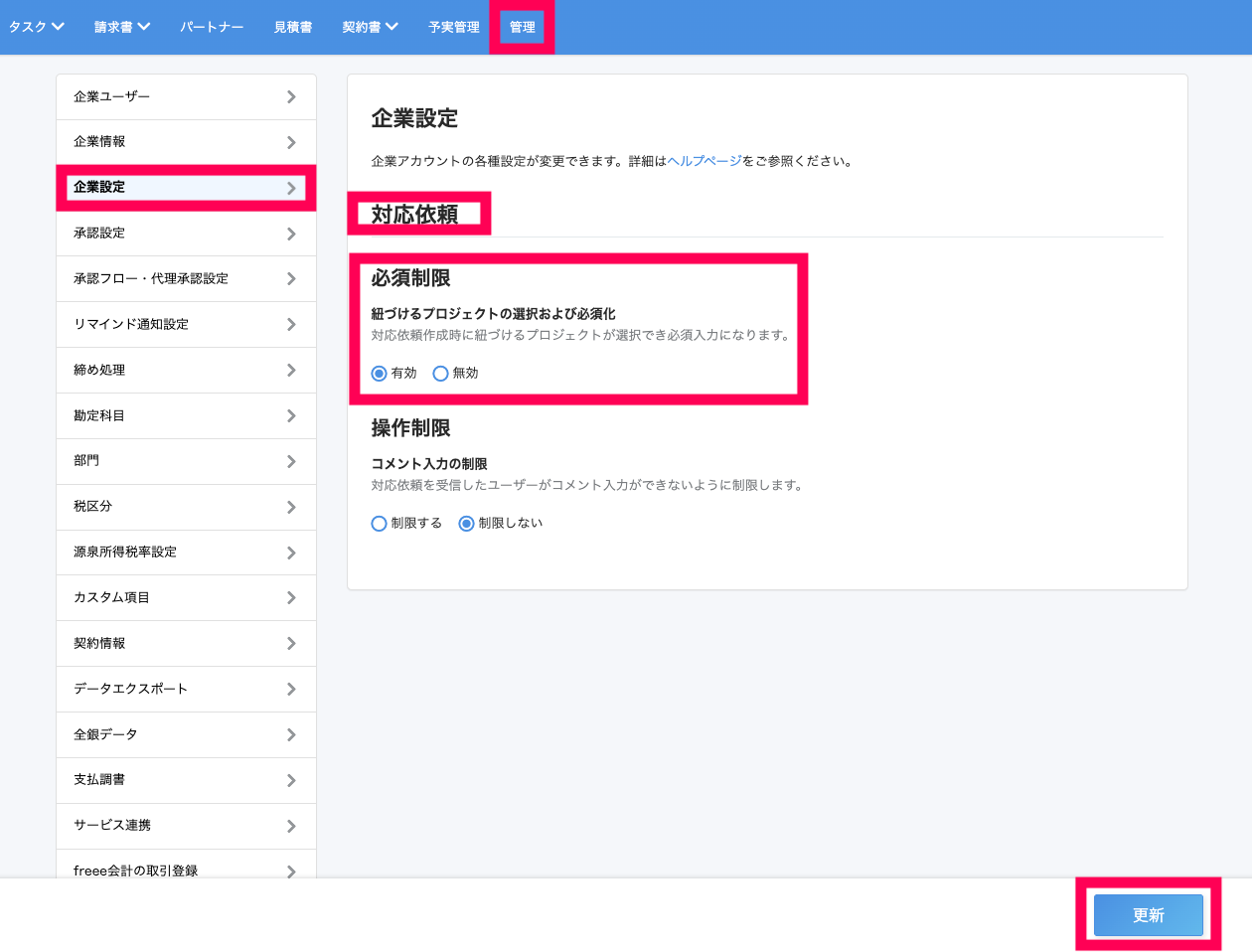Screen dimensions: 1252x952
Task: Click the arrow icon next to 支払調書
Action: [x=291, y=781]
